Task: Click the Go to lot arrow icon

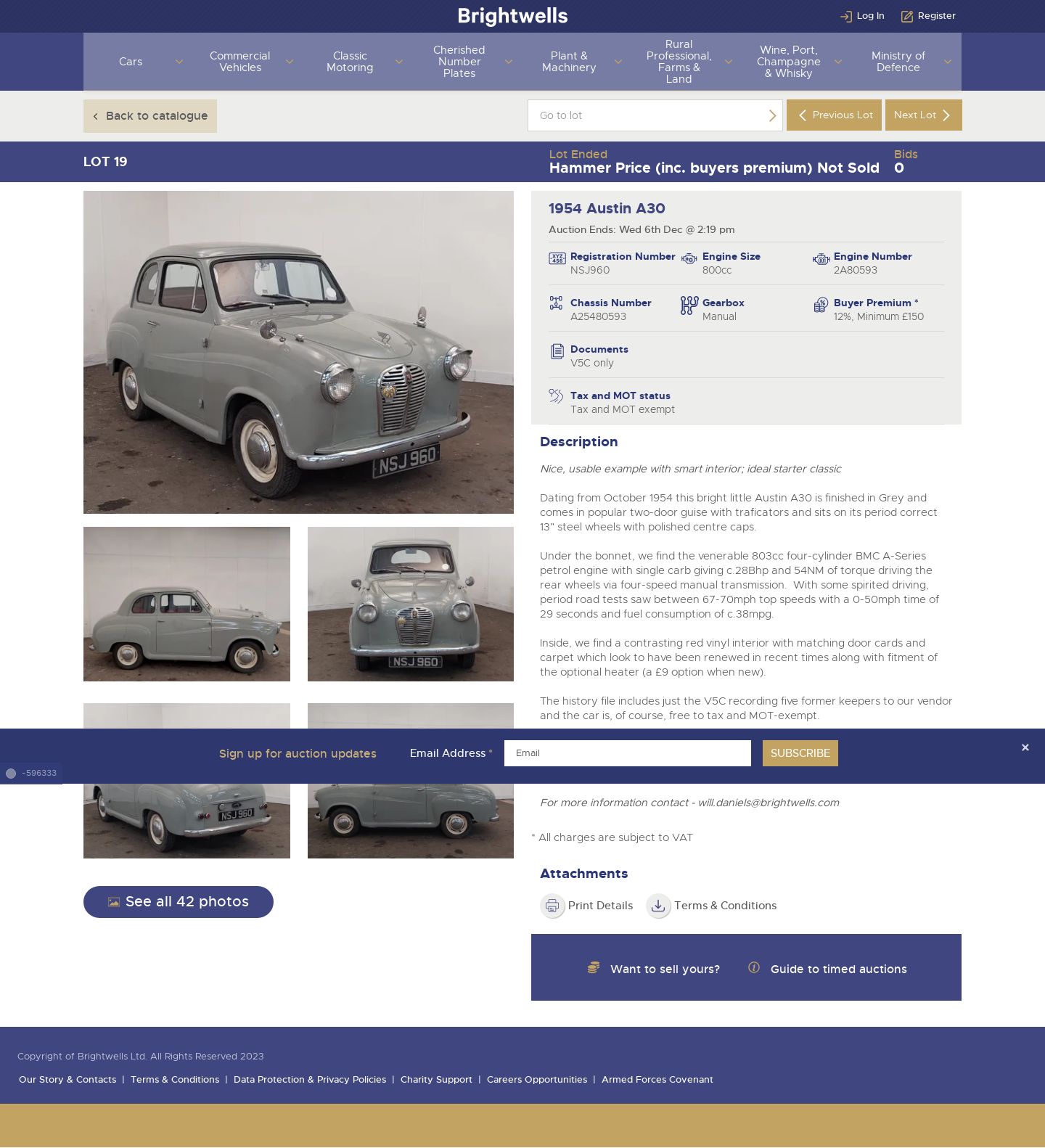Action: point(772,115)
